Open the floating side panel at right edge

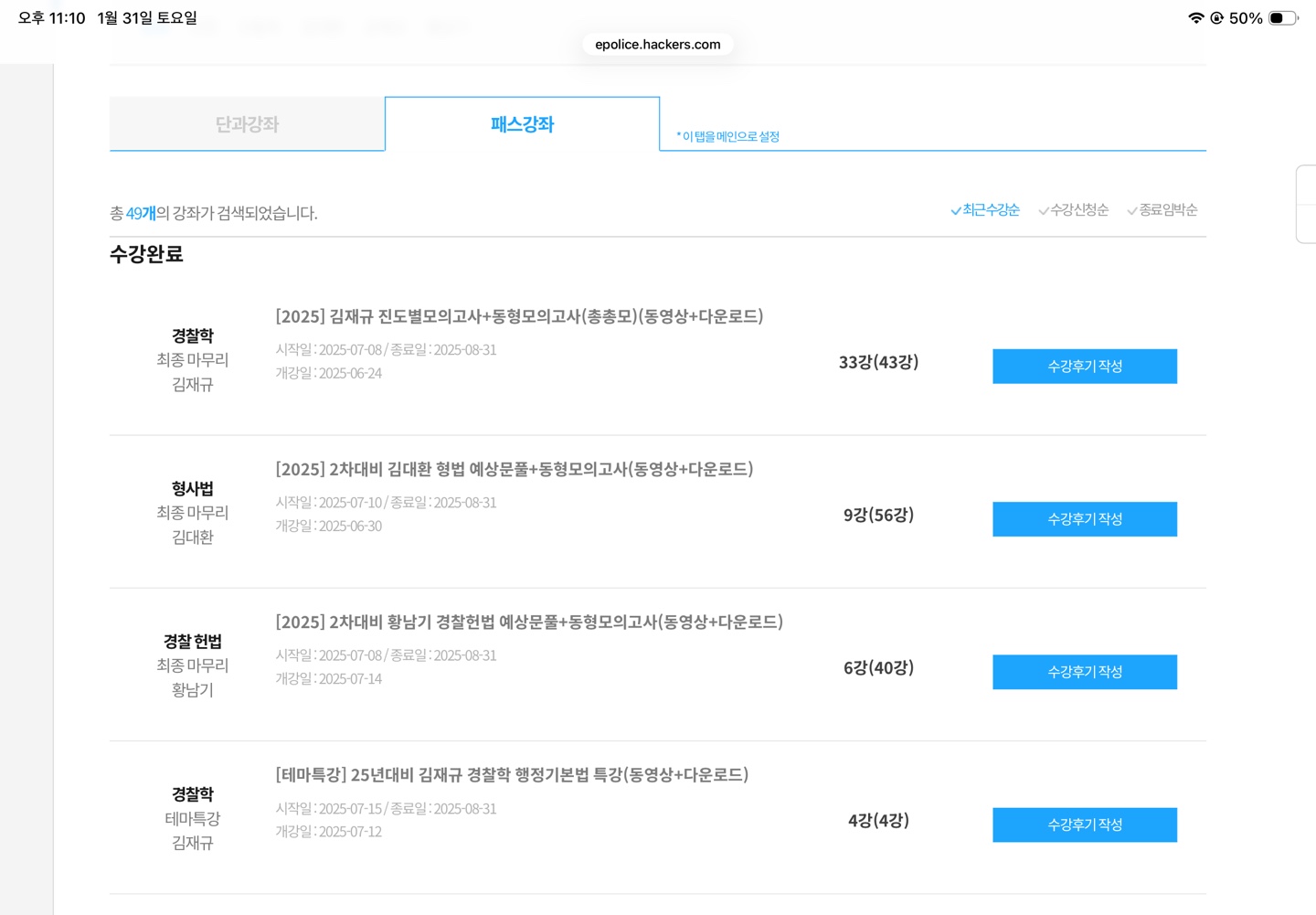(1306, 204)
